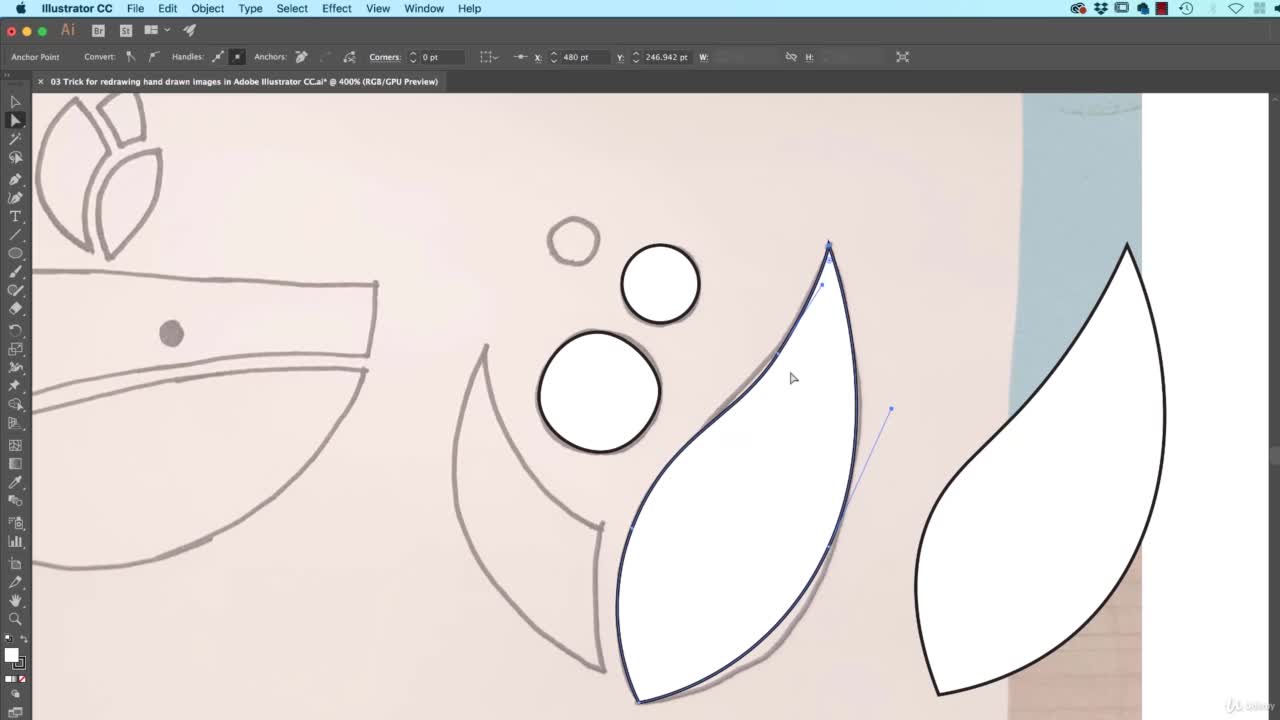
Task: Click the Y value field 246.942 pt
Action: pyautogui.click(x=667, y=57)
